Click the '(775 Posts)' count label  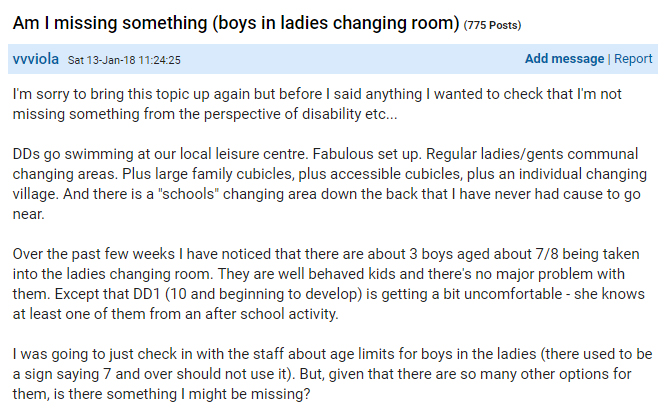tap(492, 26)
